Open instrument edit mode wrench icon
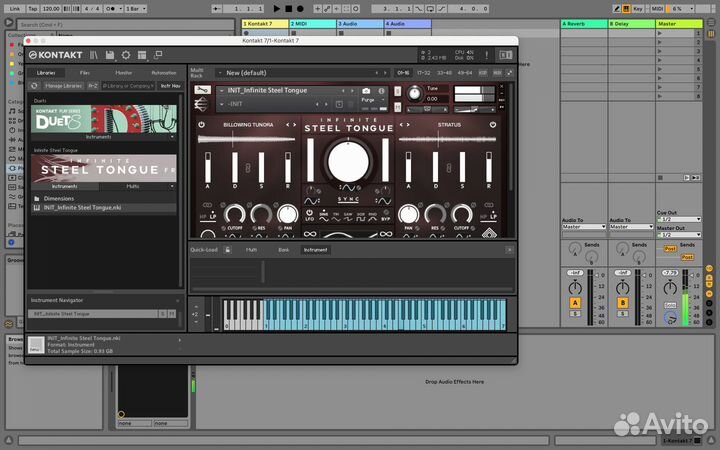 coord(202,90)
